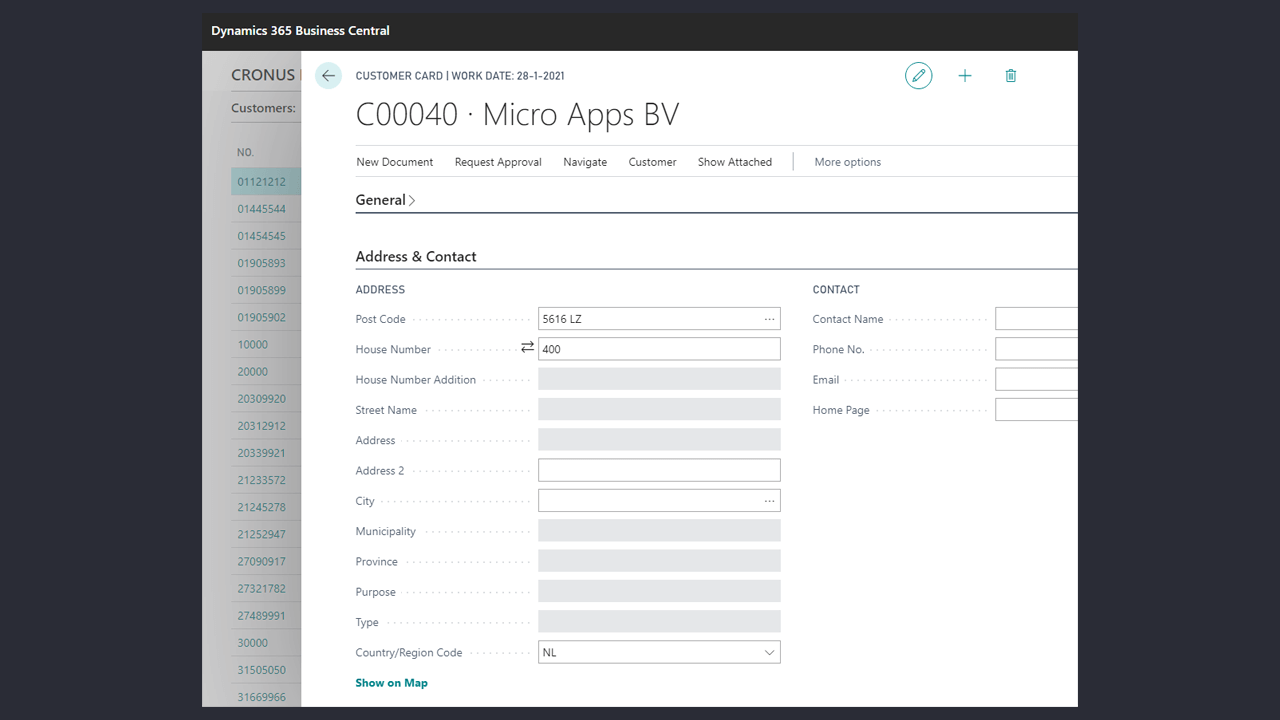Click the C00040 · Micro Apps BV page title

pos(518,115)
